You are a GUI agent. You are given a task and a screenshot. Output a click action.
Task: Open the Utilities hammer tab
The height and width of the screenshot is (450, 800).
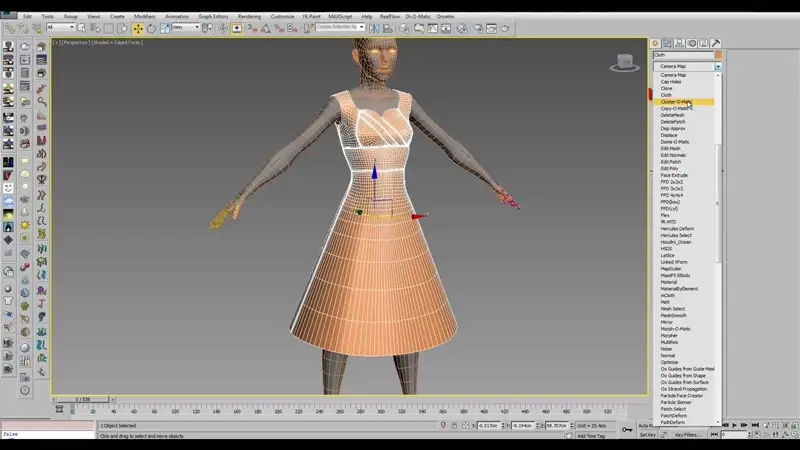716,43
